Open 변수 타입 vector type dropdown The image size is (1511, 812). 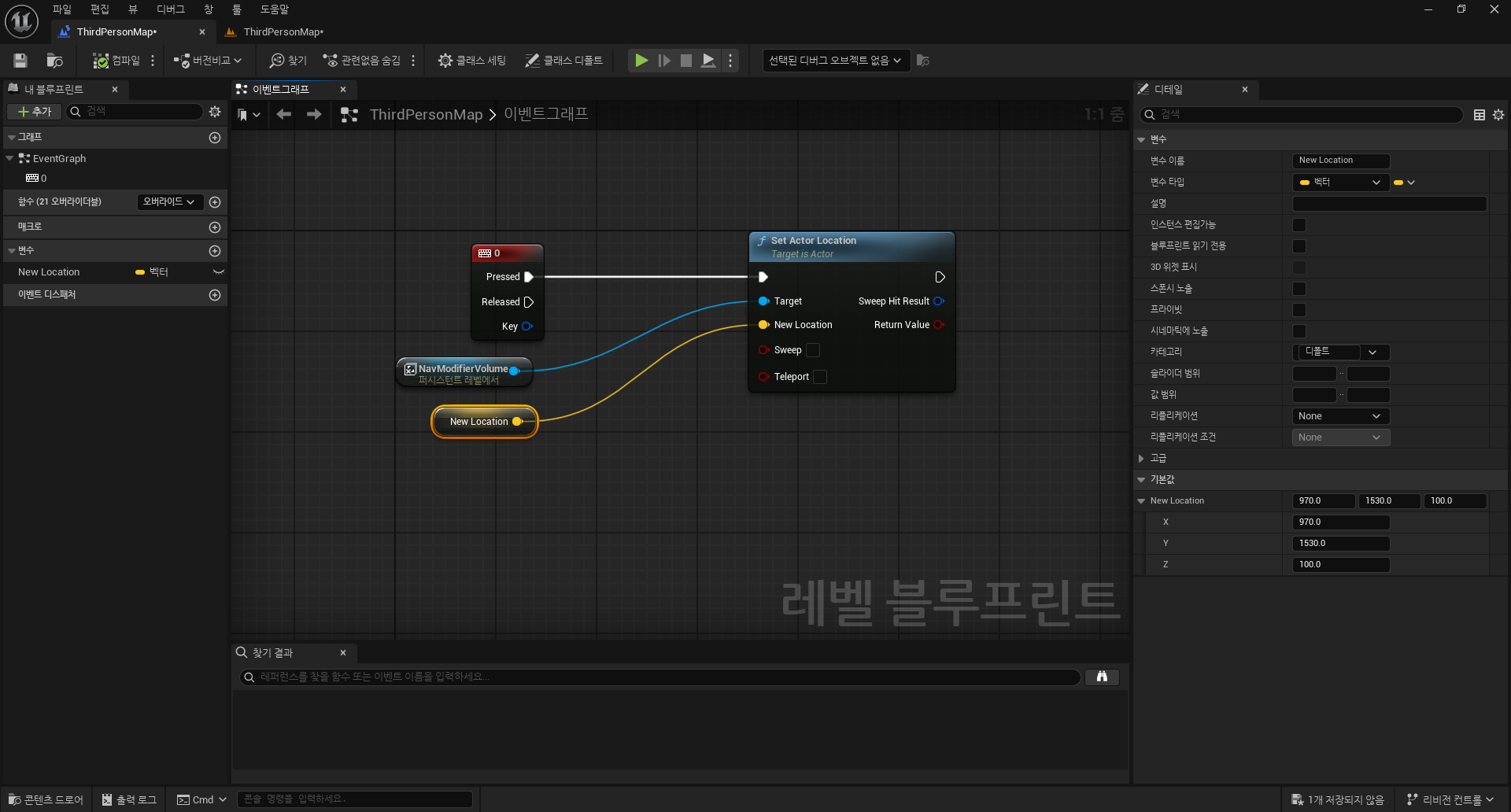pos(1341,183)
